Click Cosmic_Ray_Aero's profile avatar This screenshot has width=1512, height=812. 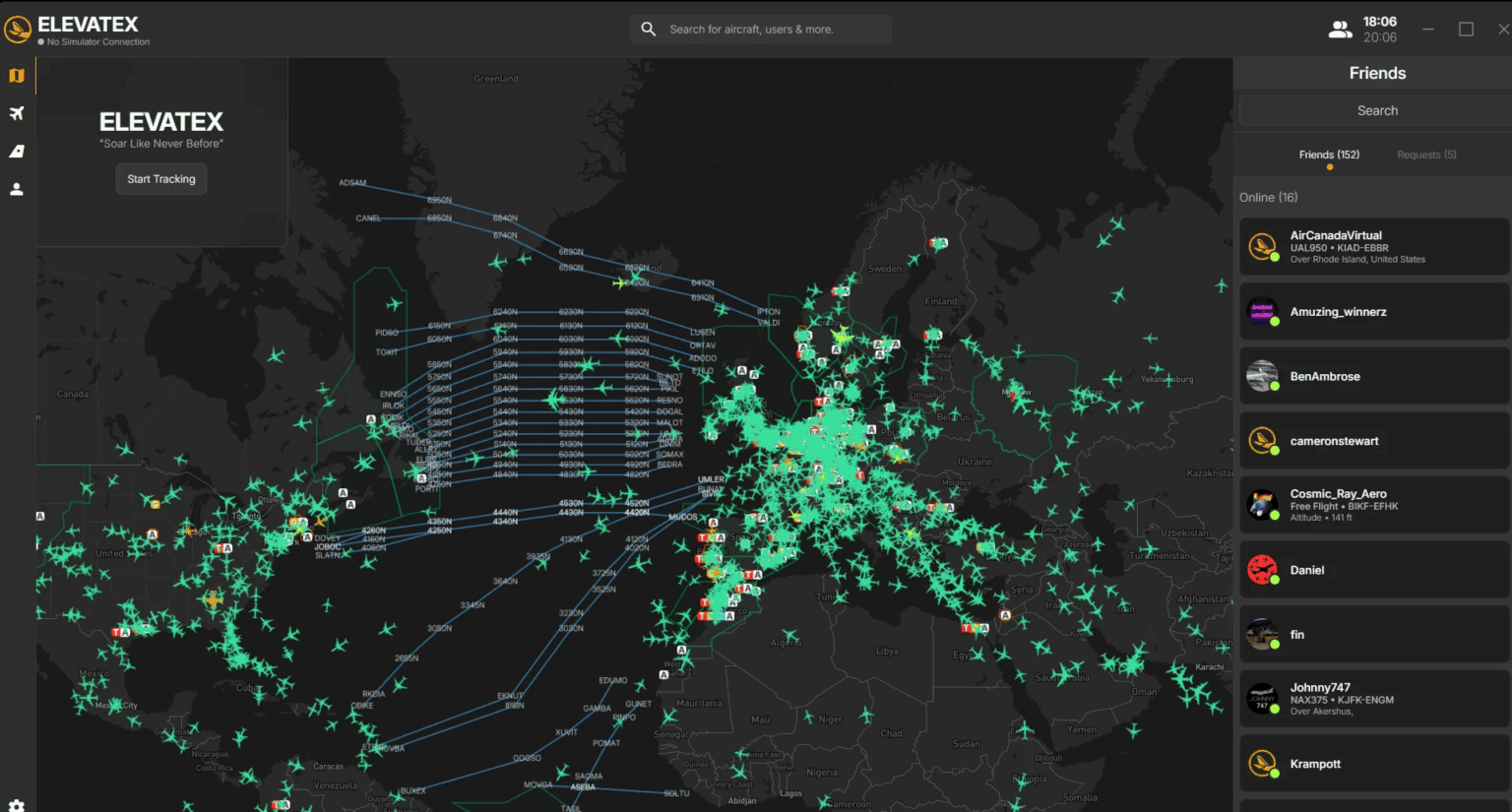[x=1263, y=505]
